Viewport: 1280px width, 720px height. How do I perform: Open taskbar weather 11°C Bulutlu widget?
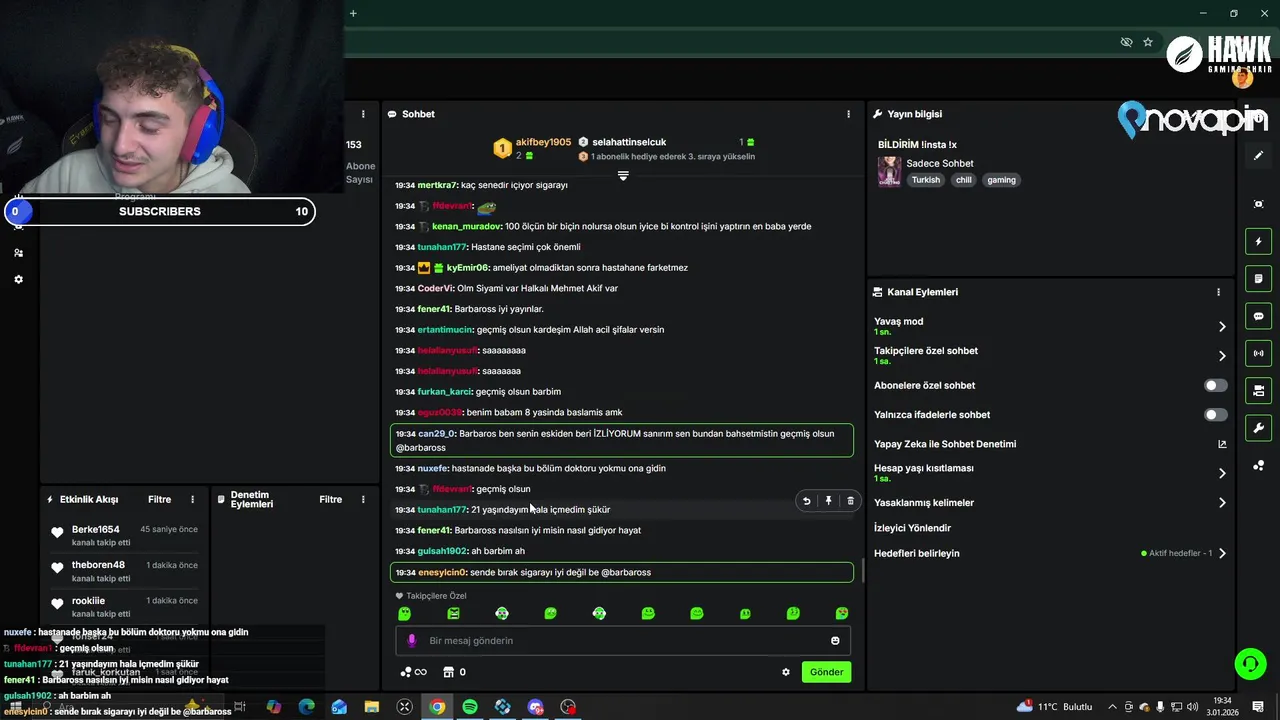[x=1057, y=707]
